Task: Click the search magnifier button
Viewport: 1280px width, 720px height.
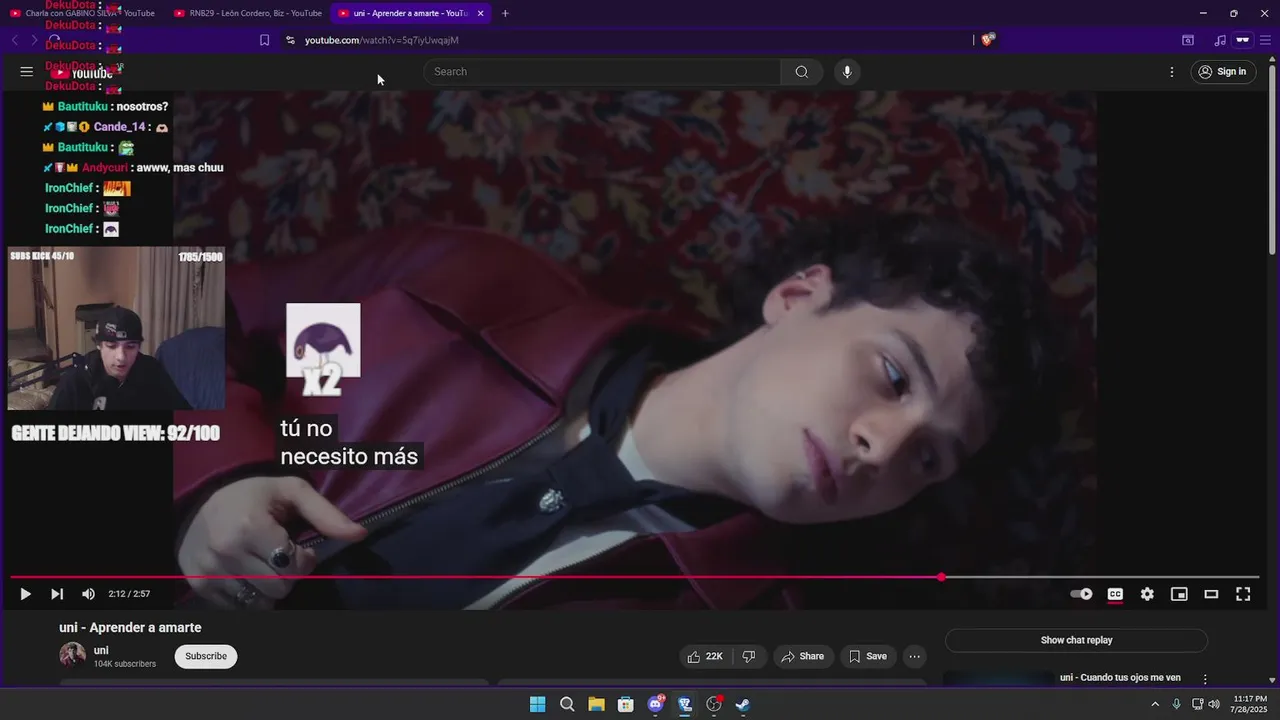Action: coord(802,72)
